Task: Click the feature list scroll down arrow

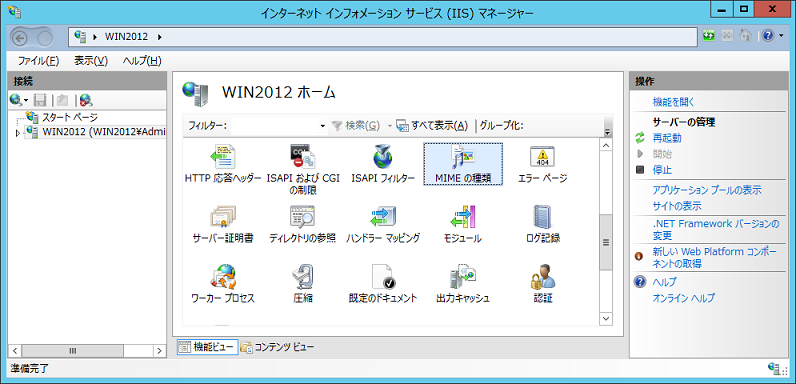Action: [606, 318]
